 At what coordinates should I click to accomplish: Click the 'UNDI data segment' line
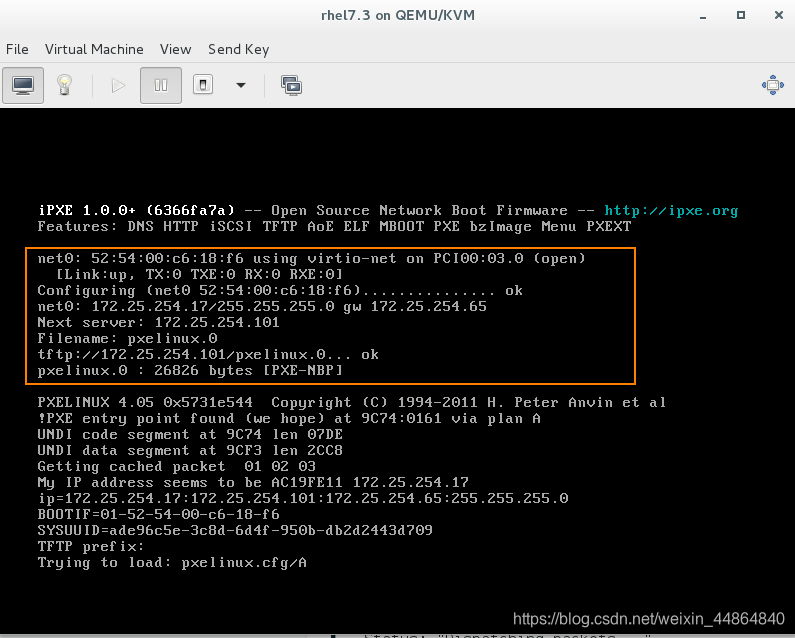pos(190,450)
